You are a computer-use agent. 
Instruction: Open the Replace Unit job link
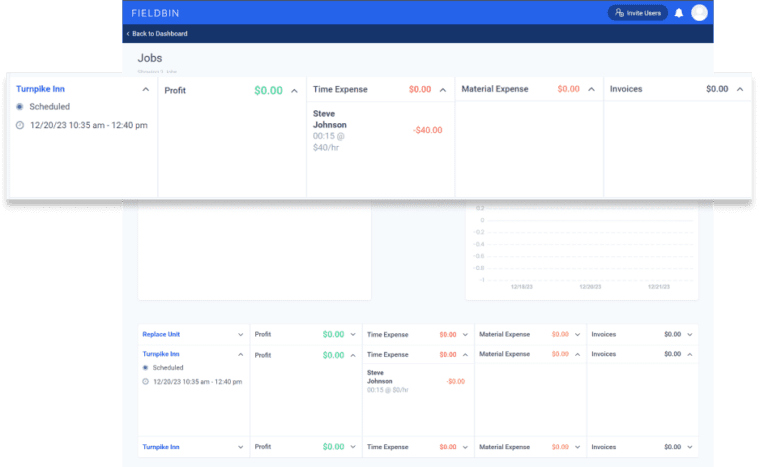[x=162, y=334]
